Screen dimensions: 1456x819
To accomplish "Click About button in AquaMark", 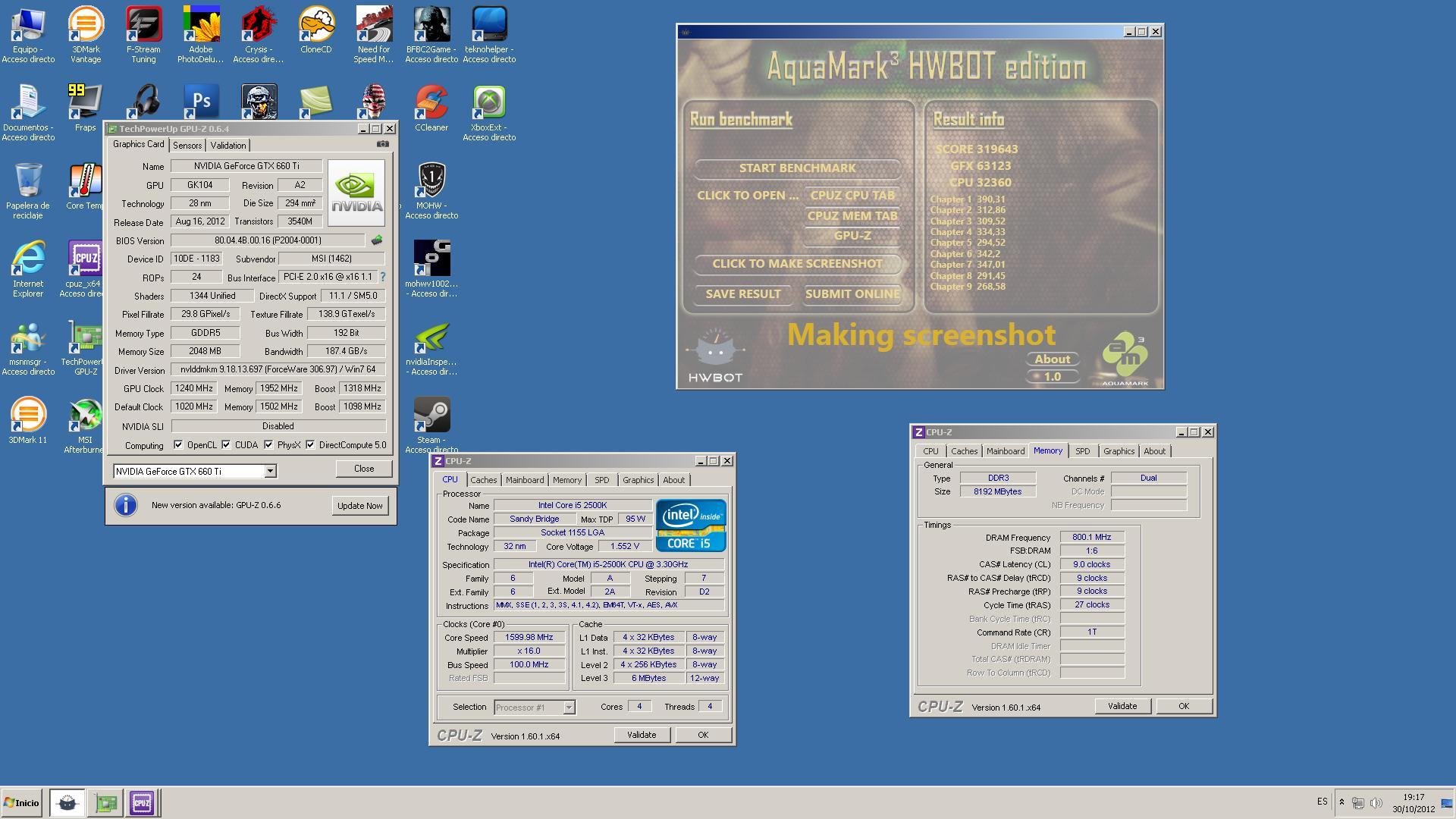I will [1053, 359].
